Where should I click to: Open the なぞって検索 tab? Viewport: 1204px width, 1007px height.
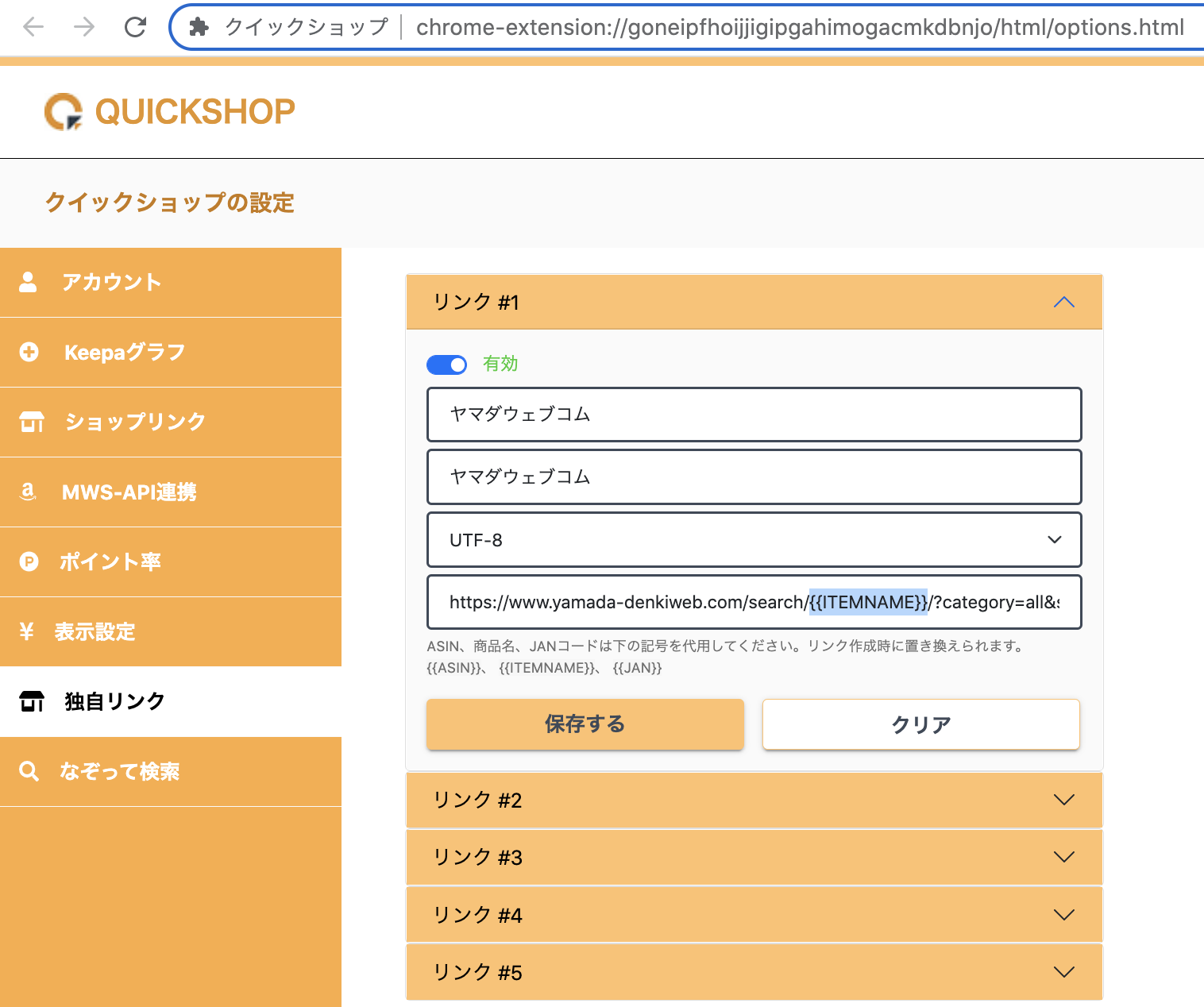[171, 772]
